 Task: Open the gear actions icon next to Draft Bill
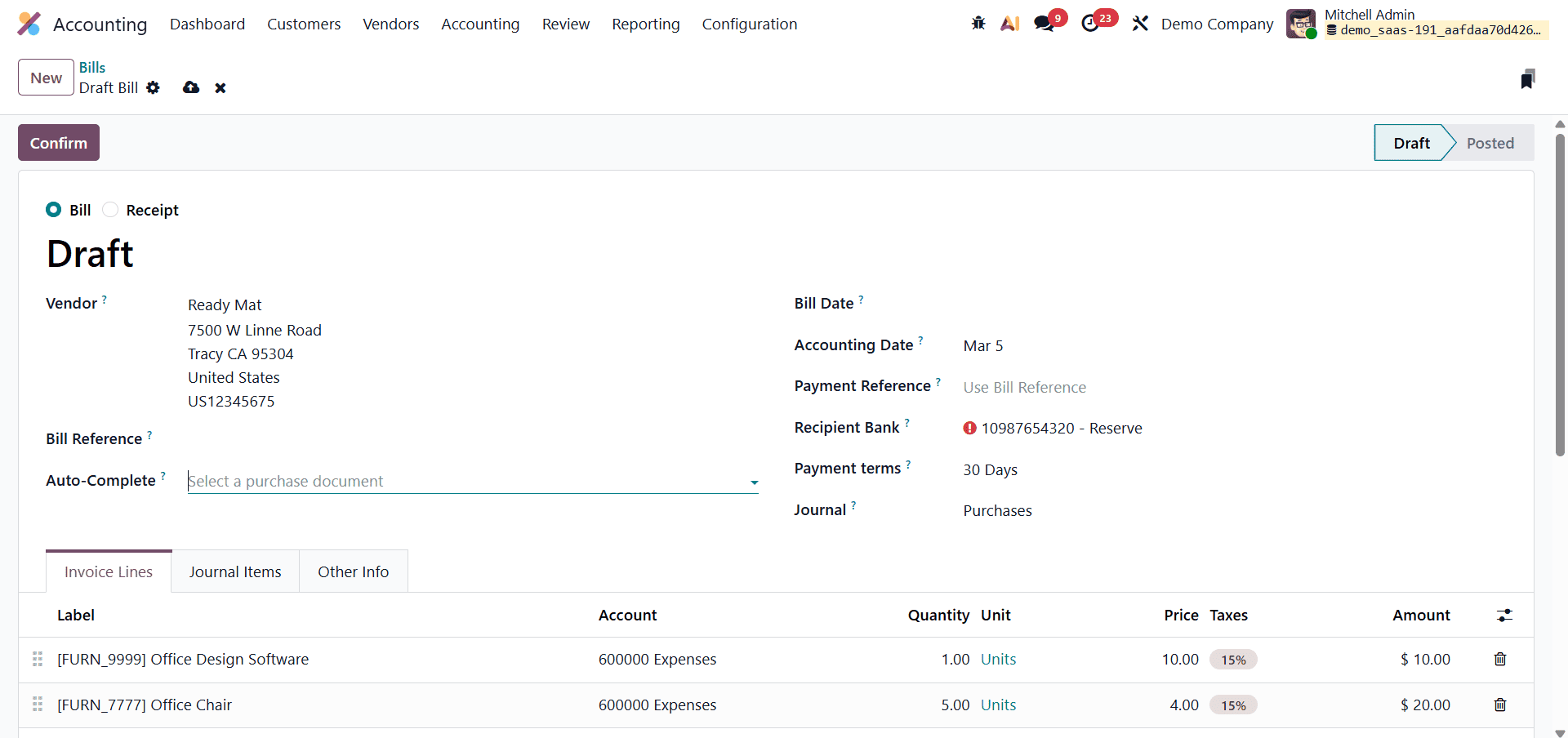154,87
